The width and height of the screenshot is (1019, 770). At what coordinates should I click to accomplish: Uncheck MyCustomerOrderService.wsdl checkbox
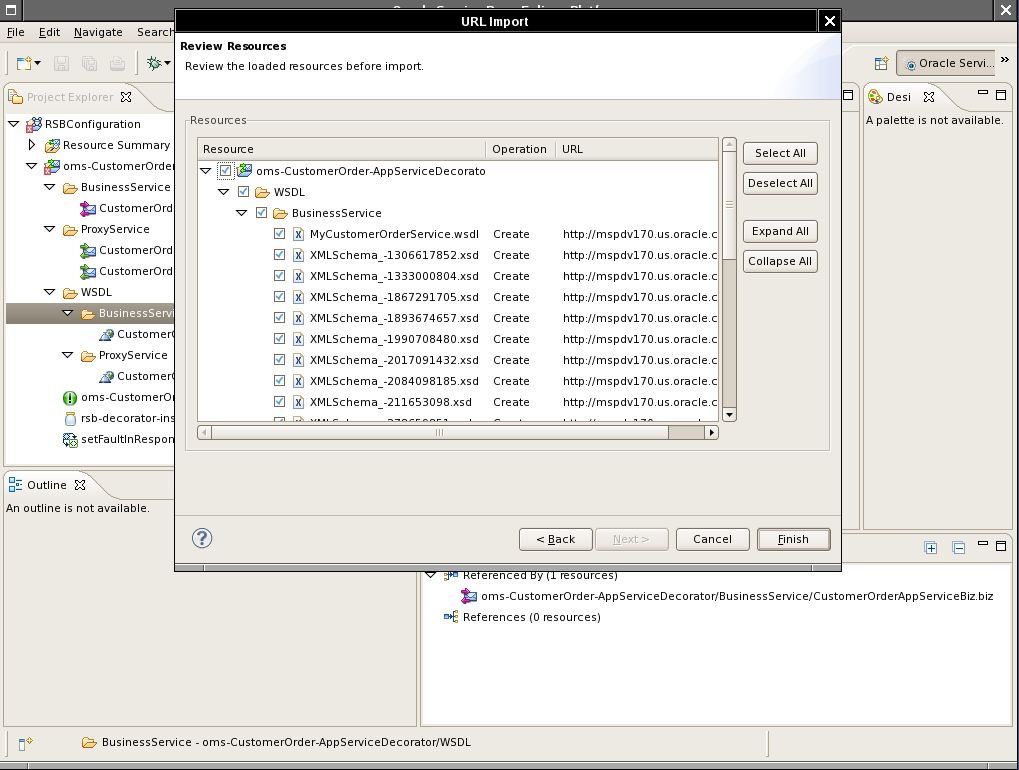(279, 234)
